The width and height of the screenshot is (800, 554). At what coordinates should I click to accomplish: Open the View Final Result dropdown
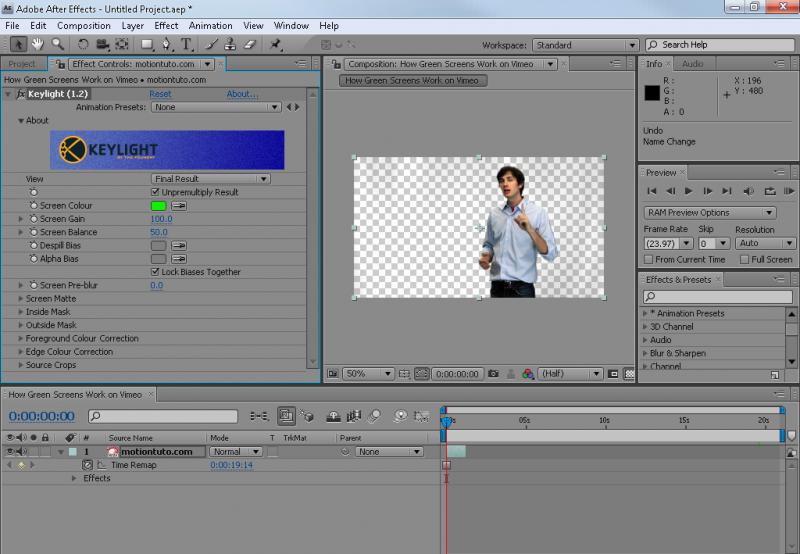click(x=211, y=179)
